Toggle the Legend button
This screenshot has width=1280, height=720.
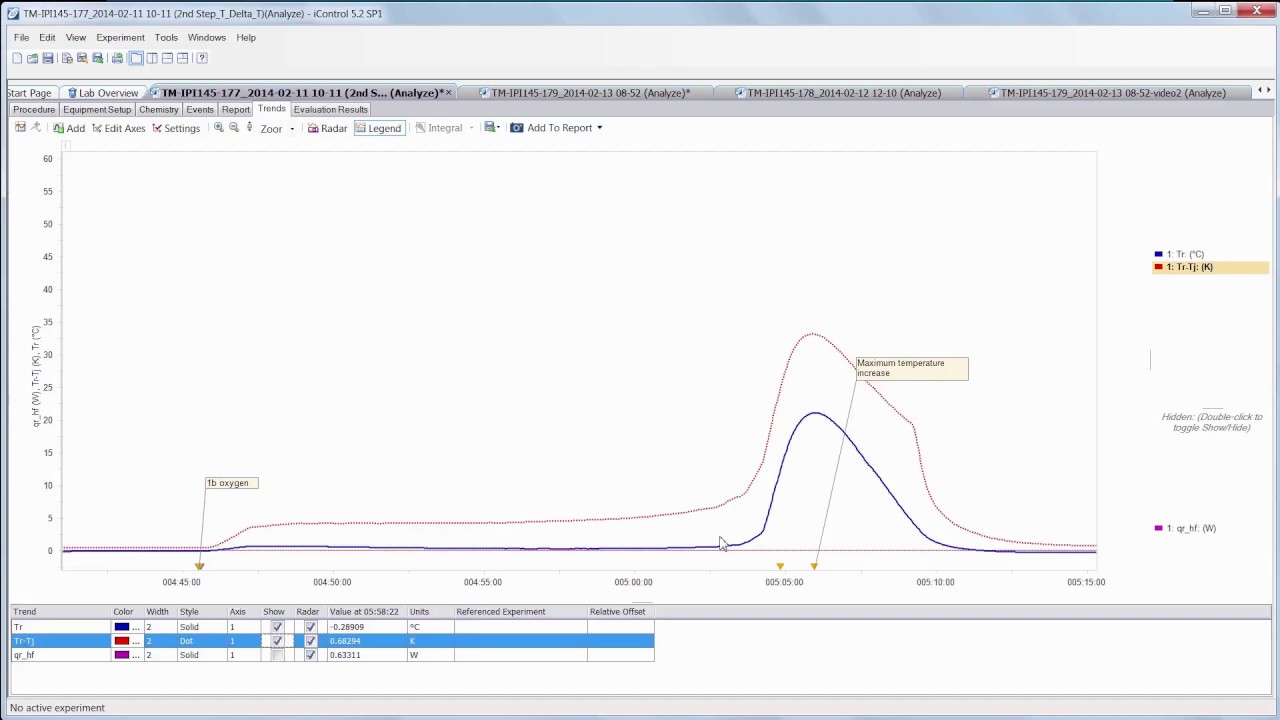click(x=378, y=128)
